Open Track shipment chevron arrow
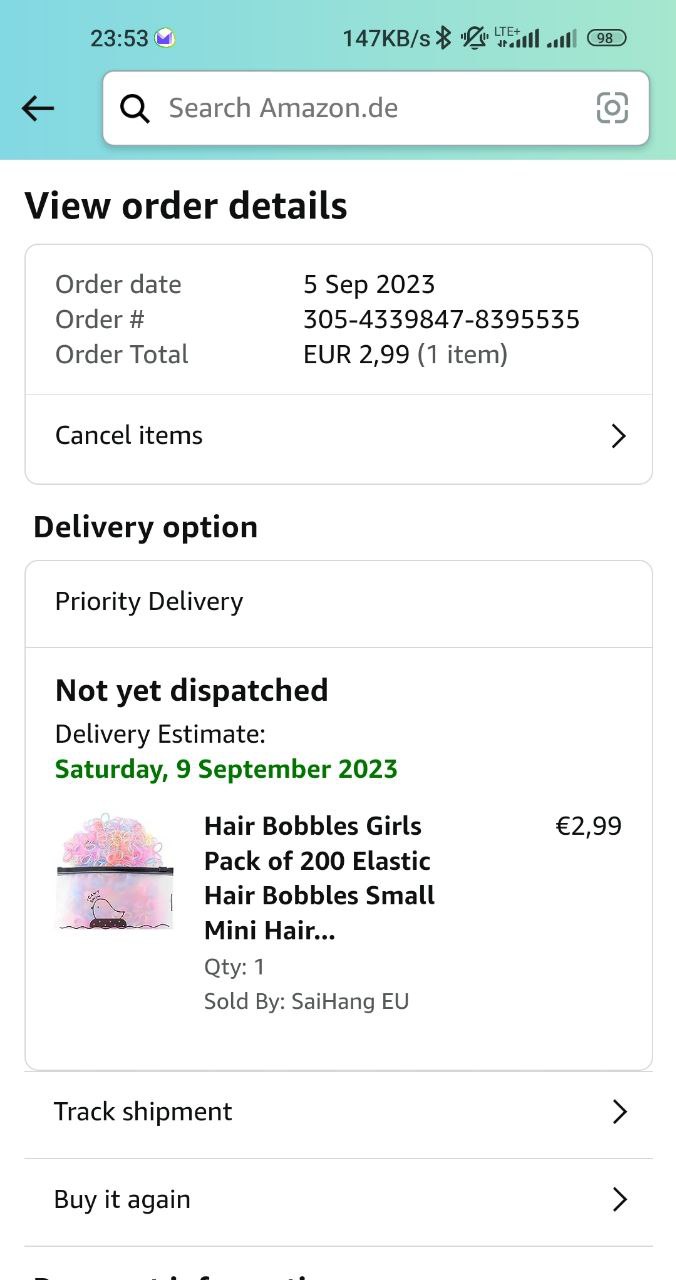The width and height of the screenshot is (676, 1280). (619, 1112)
